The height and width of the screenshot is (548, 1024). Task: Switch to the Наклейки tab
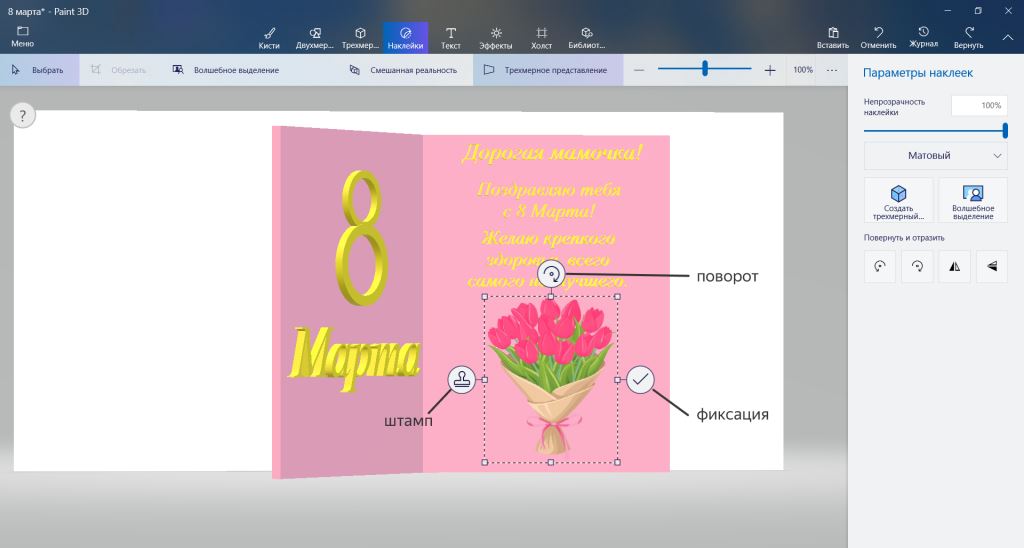pos(405,37)
